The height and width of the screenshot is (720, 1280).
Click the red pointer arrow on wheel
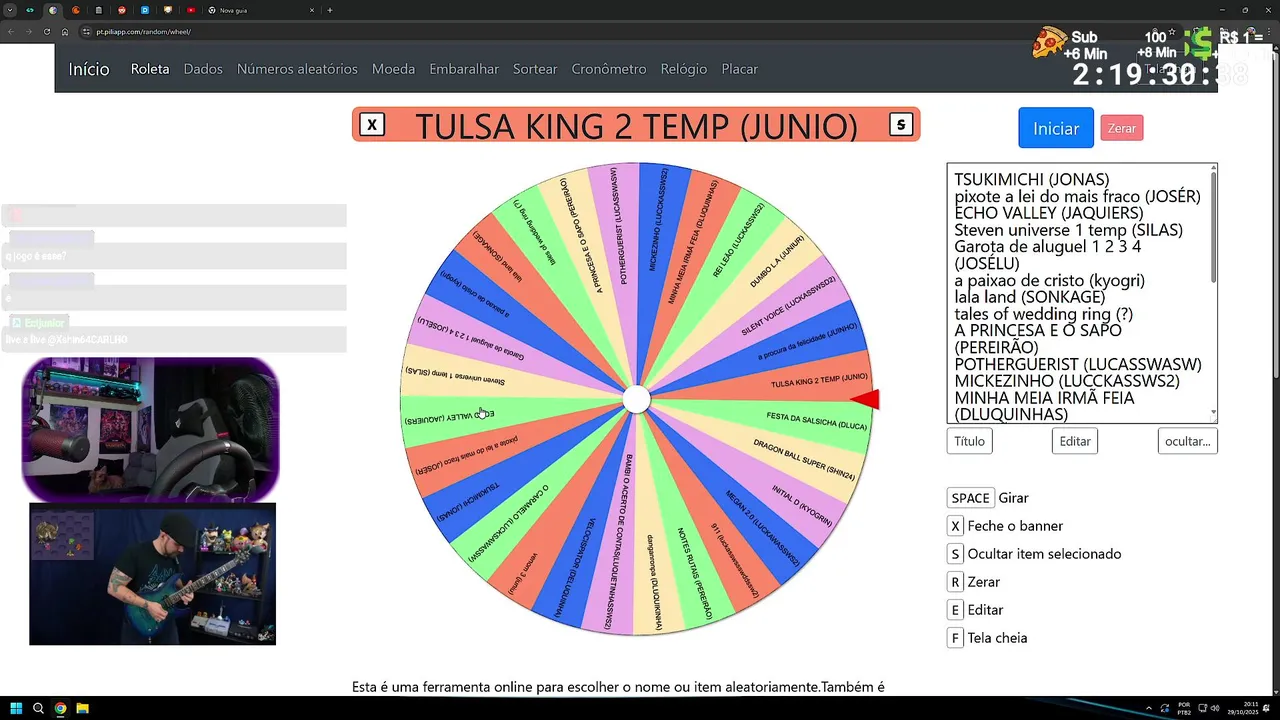pos(865,400)
